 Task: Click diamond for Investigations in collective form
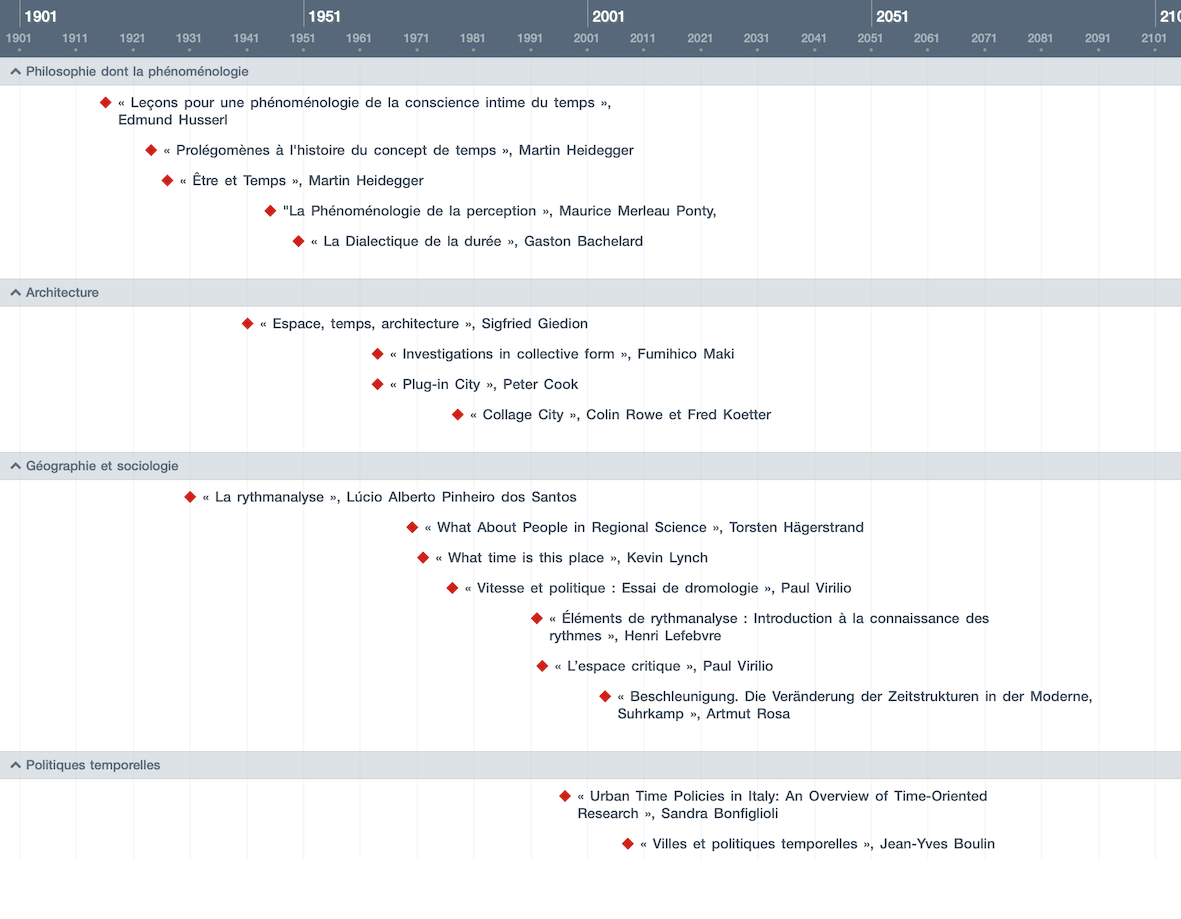377,354
